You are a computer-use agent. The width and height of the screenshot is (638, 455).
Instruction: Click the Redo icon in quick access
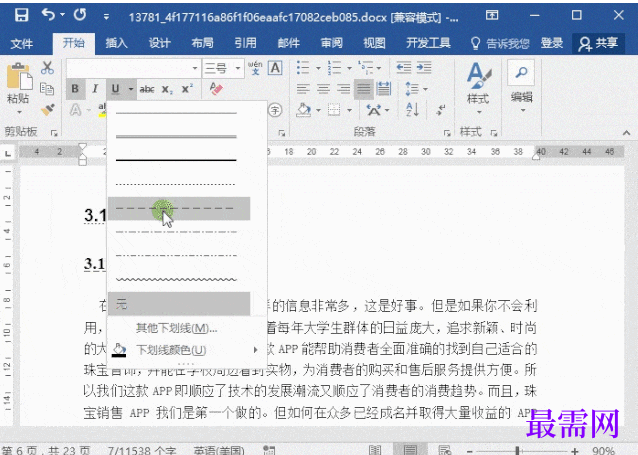click(80, 16)
